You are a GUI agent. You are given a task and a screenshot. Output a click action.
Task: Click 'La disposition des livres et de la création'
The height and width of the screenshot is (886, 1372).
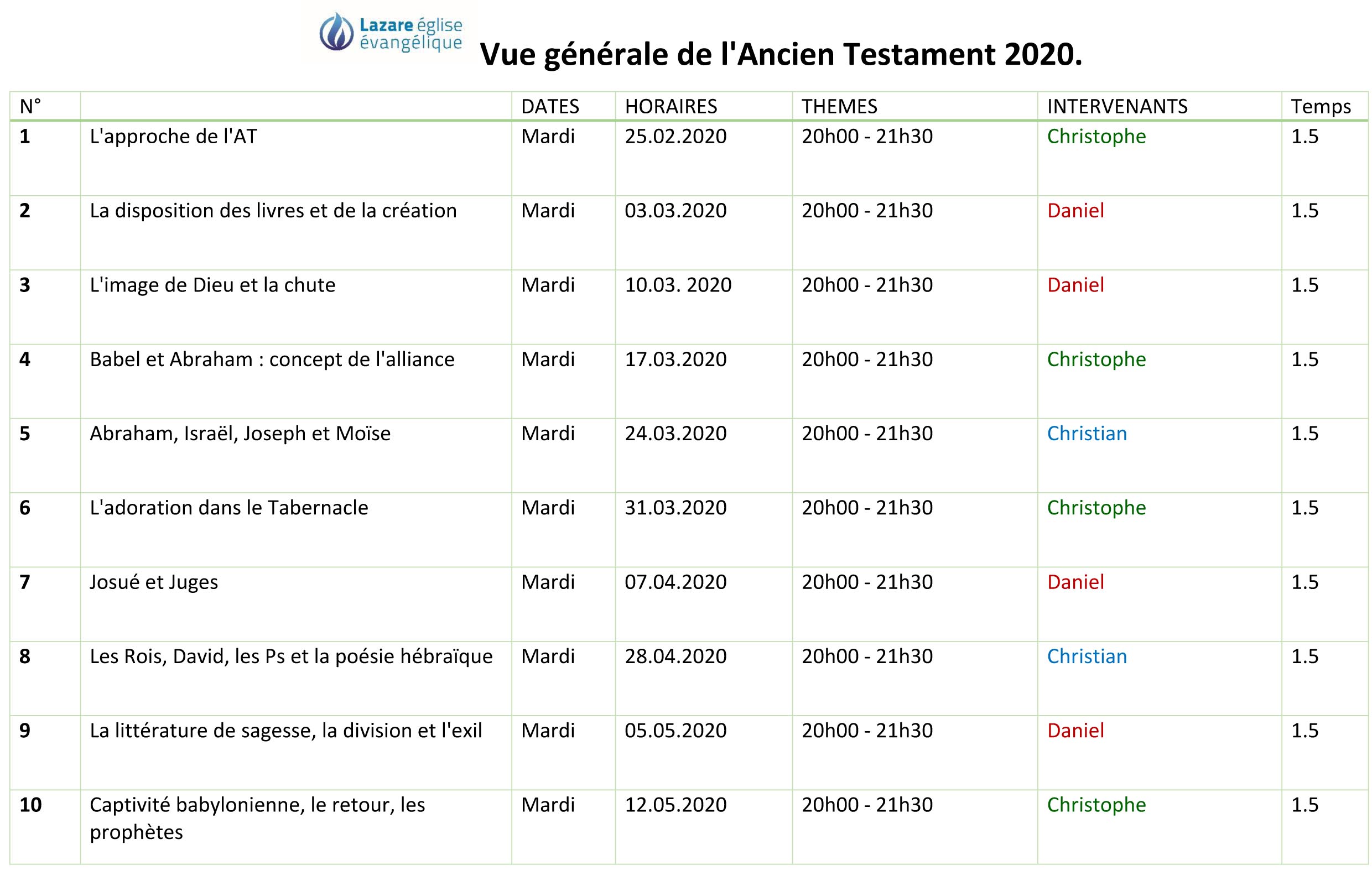pos(273,211)
